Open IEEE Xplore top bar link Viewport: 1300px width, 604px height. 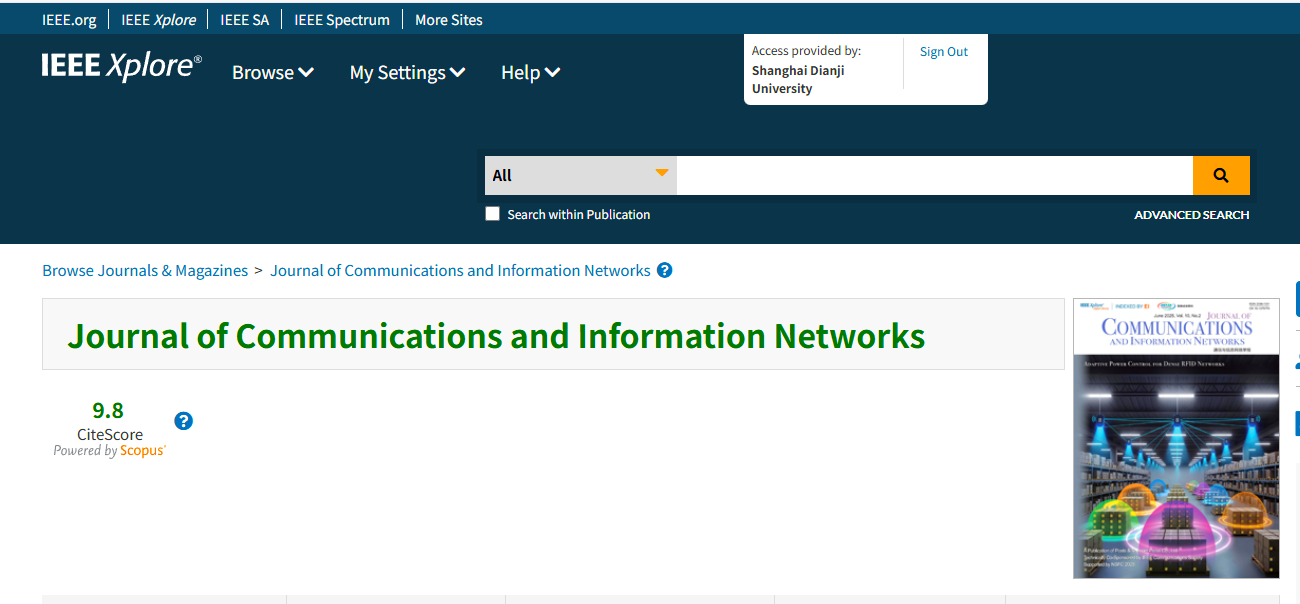159,20
